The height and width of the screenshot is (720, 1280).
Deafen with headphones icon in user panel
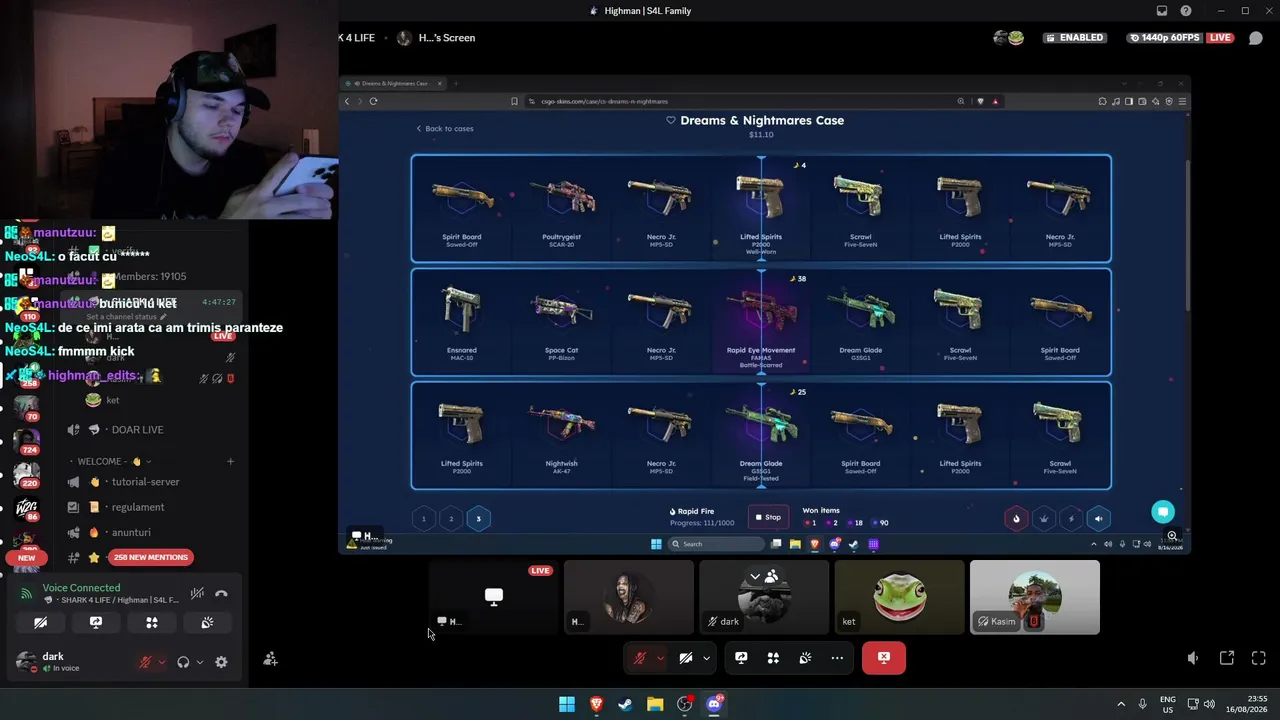coord(183,662)
